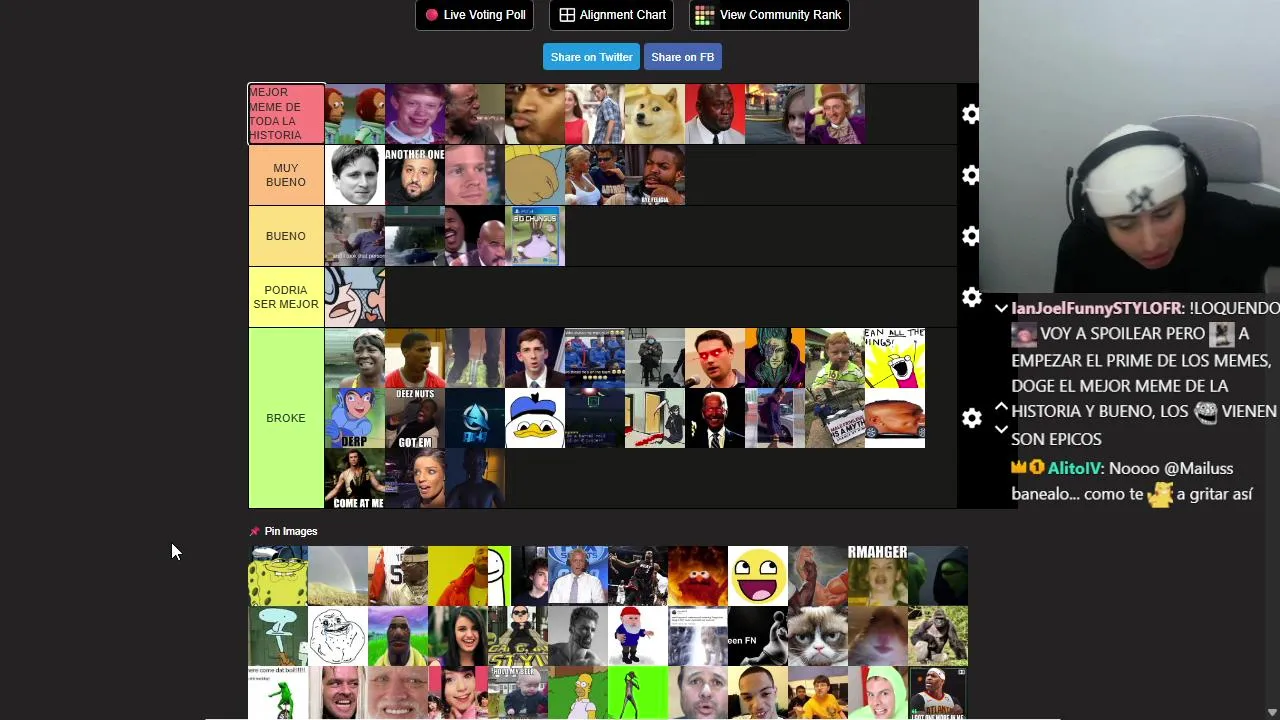Pick the Elmo in flames image

[x=698, y=576]
